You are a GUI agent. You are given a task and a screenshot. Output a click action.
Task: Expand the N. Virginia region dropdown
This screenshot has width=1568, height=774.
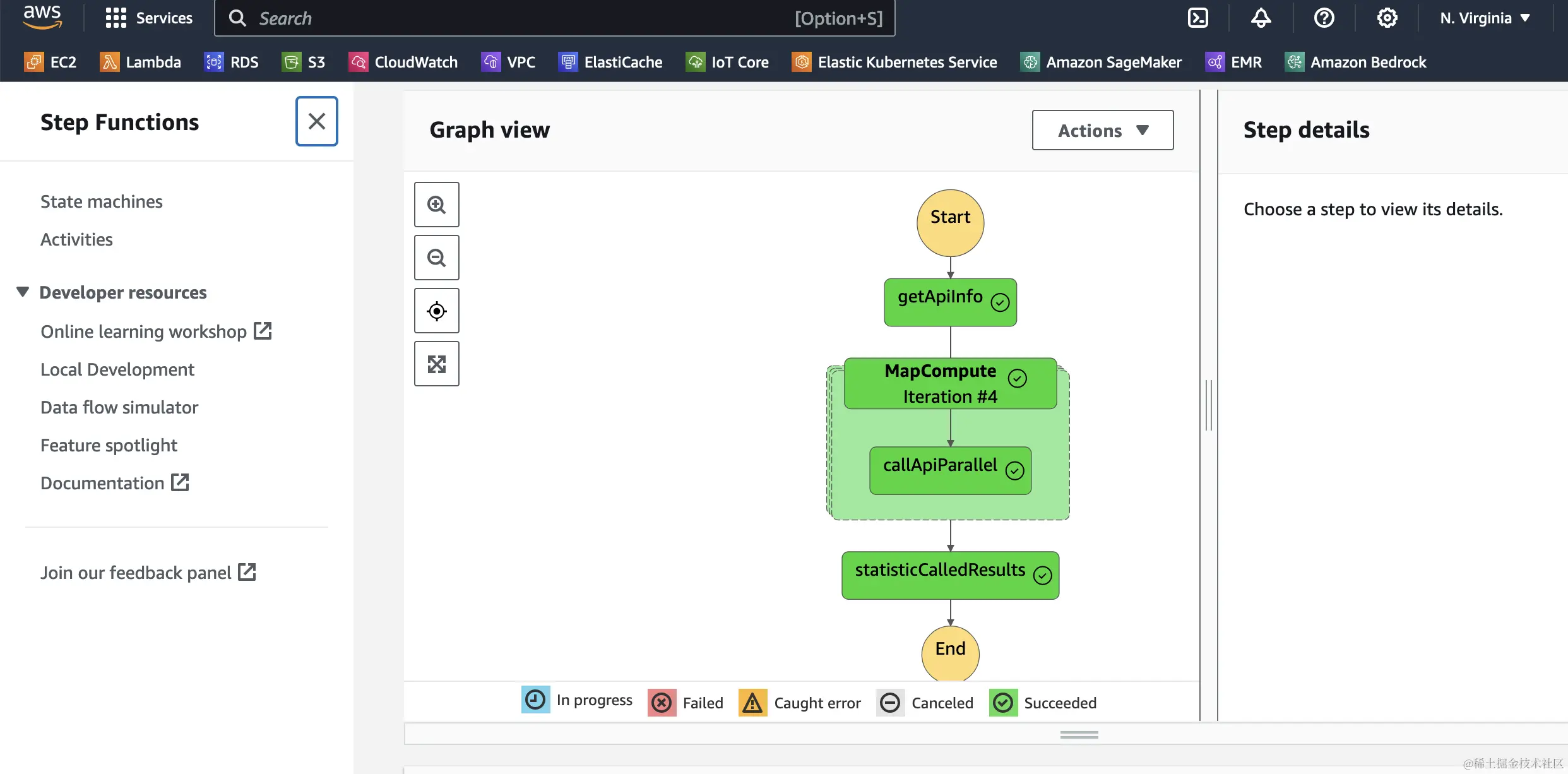click(x=1485, y=18)
